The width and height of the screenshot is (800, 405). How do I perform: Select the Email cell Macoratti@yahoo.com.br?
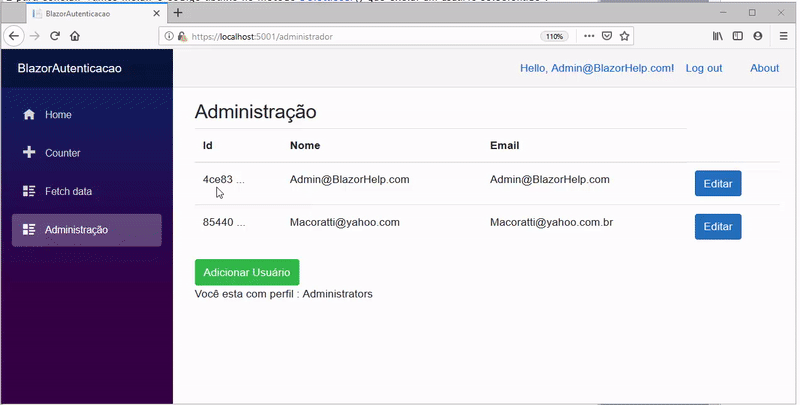pyautogui.click(x=552, y=222)
